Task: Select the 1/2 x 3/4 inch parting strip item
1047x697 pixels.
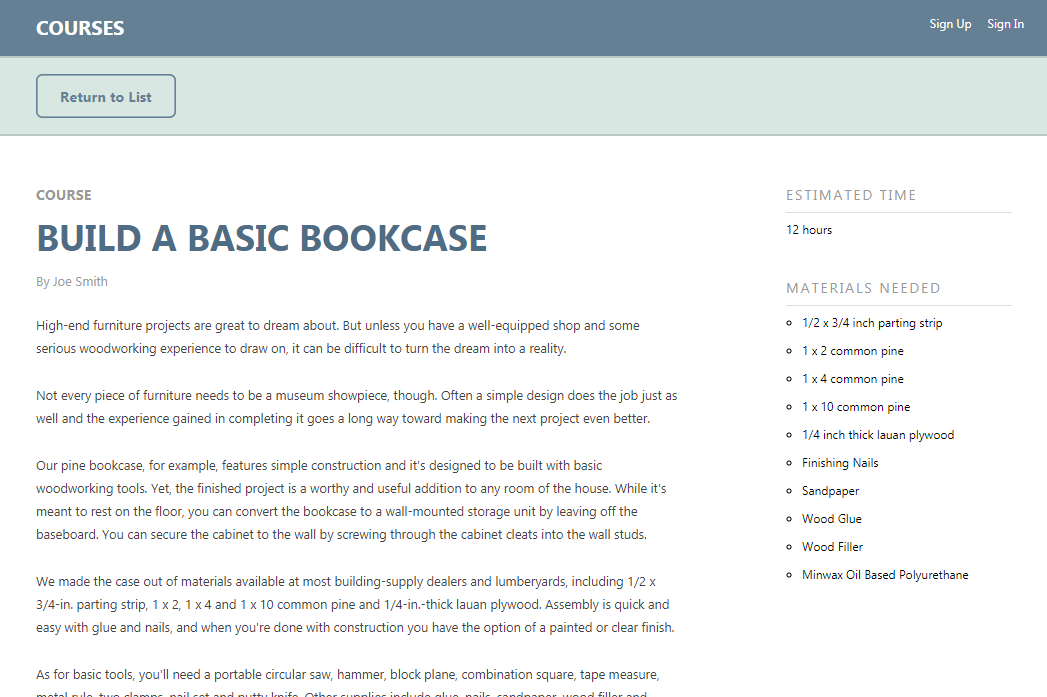Action: (872, 323)
